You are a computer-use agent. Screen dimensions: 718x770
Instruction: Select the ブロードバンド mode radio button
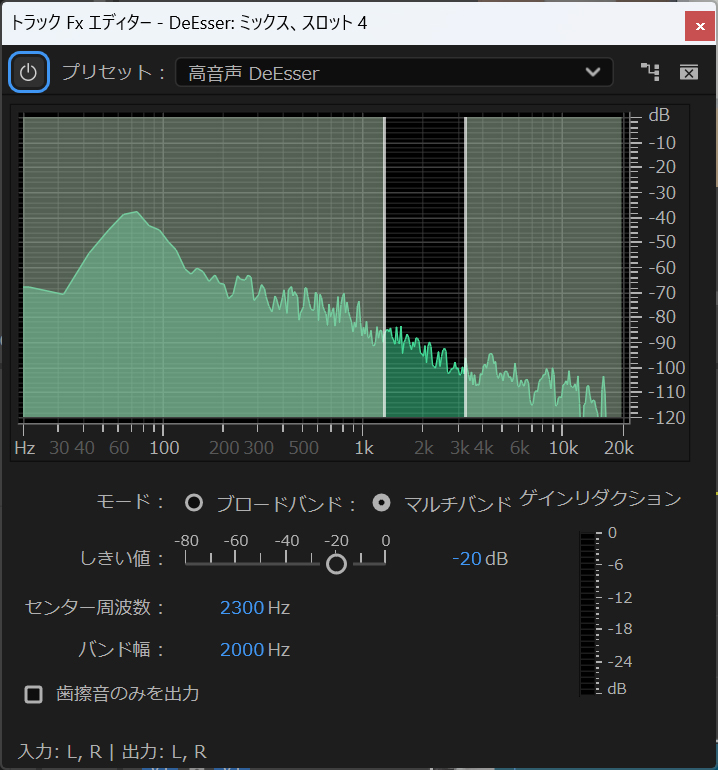[x=194, y=502]
